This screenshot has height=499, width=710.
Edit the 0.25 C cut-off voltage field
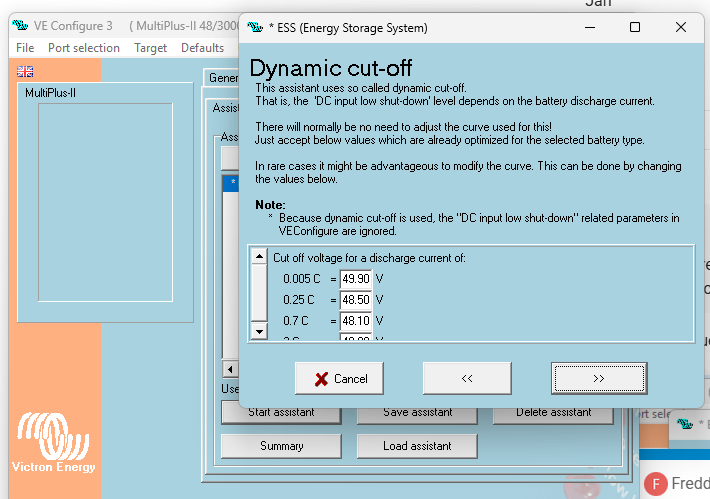coord(356,300)
